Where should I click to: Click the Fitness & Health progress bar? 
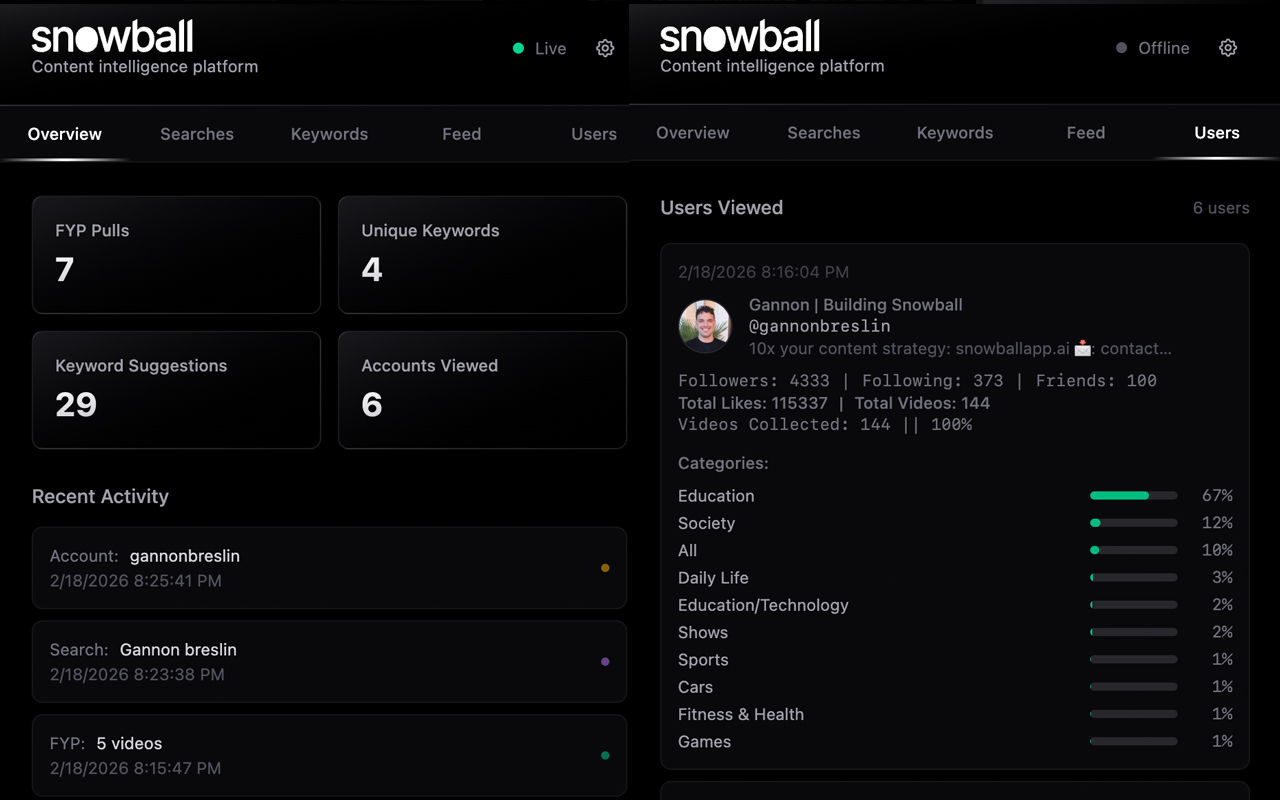tap(1133, 714)
